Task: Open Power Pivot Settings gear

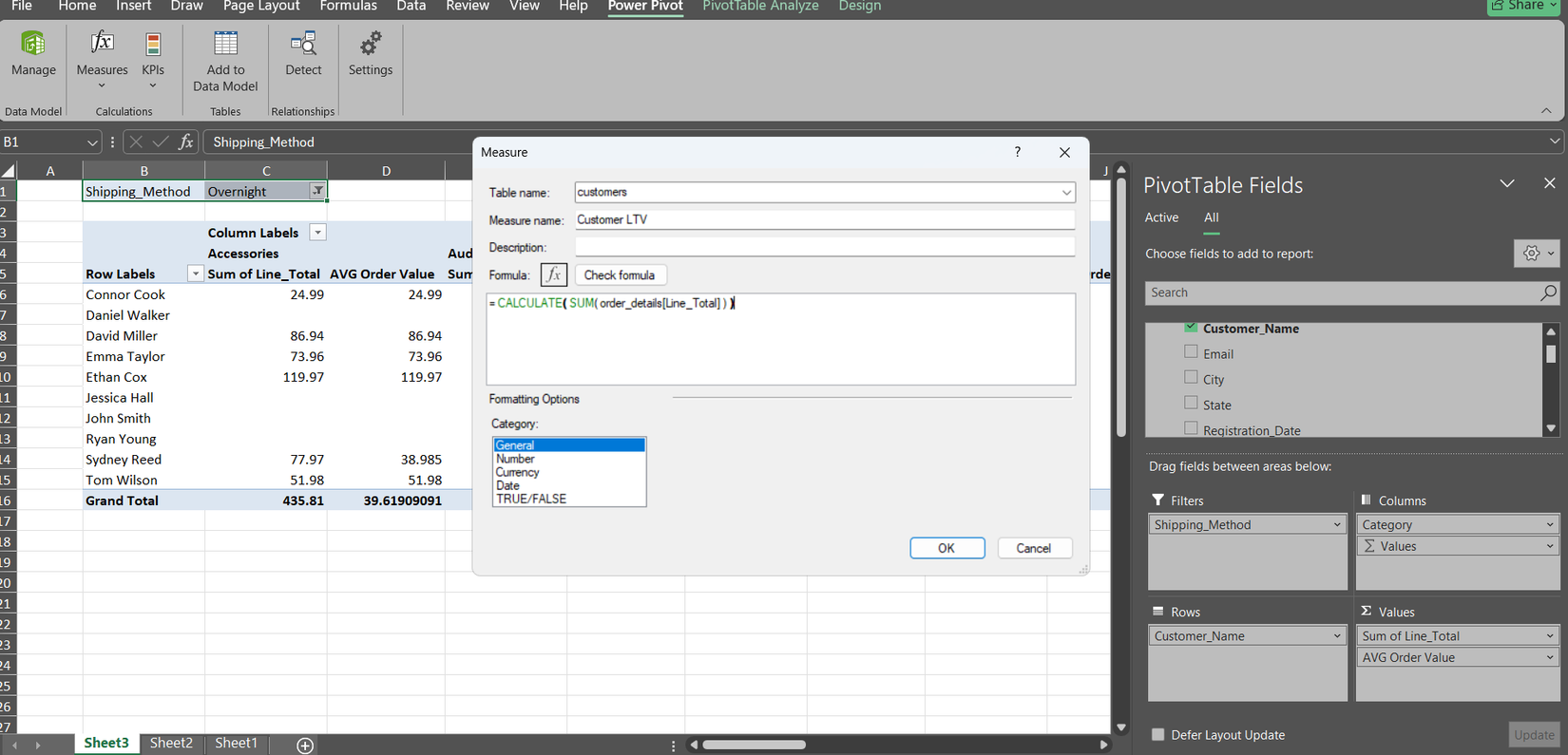Action: (x=370, y=45)
